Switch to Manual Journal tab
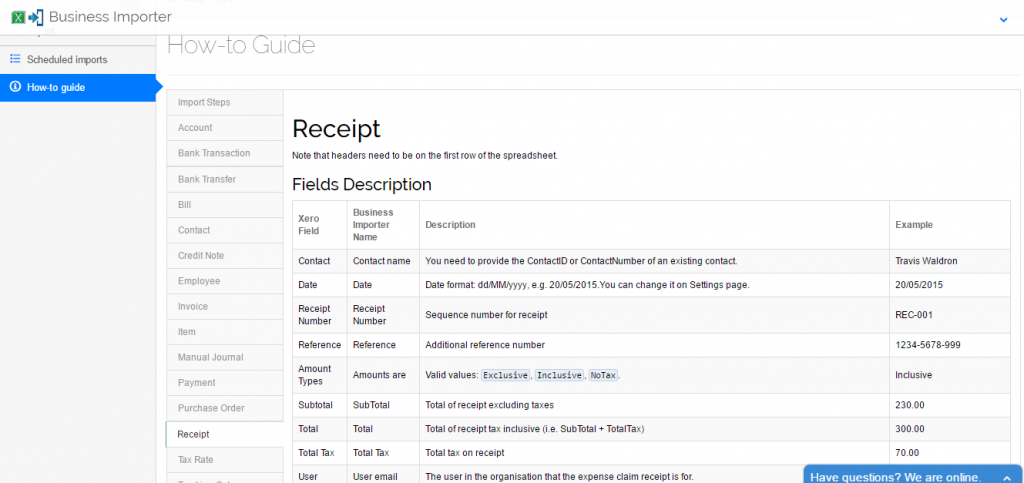The height and width of the screenshot is (483, 1024). tap(225, 357)
